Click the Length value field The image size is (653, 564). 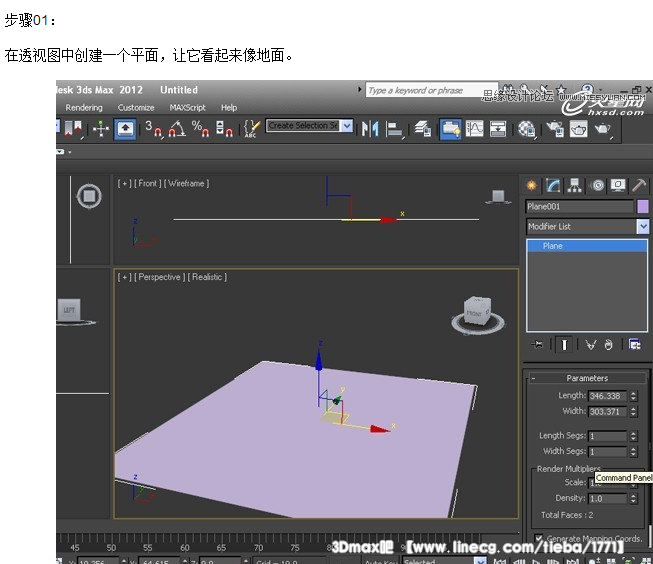coord(607,396)
